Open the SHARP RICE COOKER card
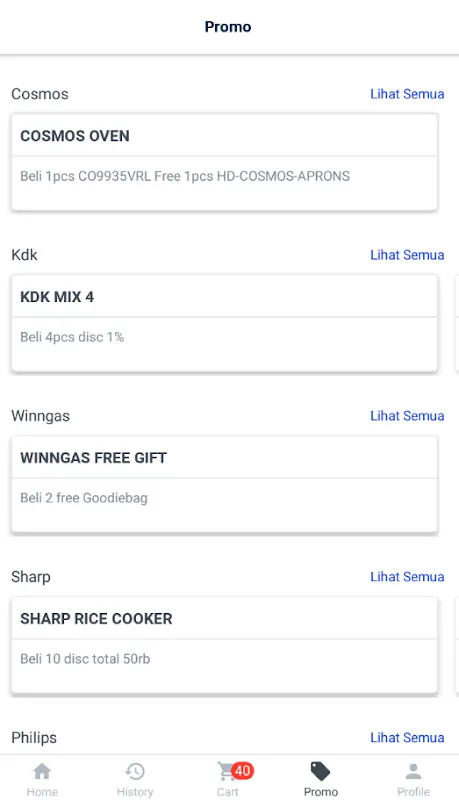 (x=224, y=645)
